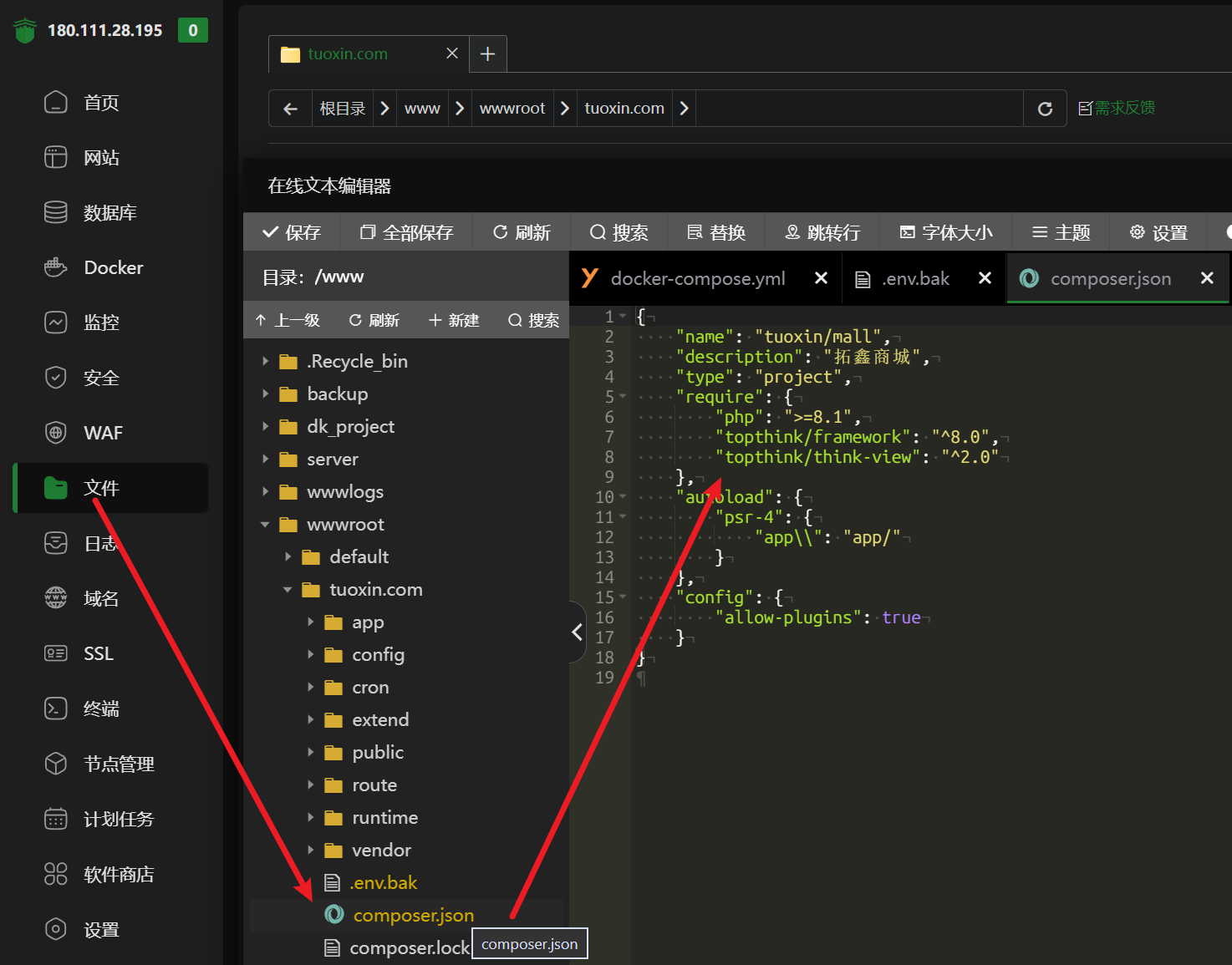Open the 网站 website icon in sidebar

[x=56, y=157]
